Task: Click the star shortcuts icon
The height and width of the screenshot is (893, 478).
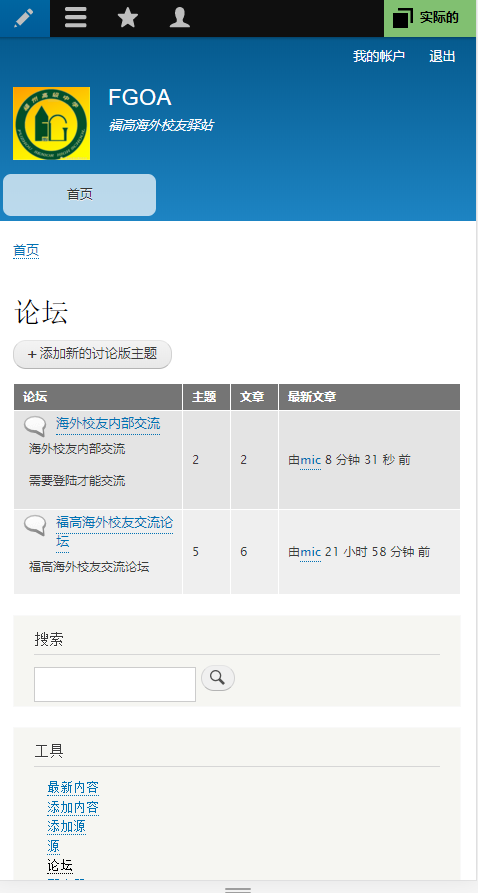Action: click(128, 18)
